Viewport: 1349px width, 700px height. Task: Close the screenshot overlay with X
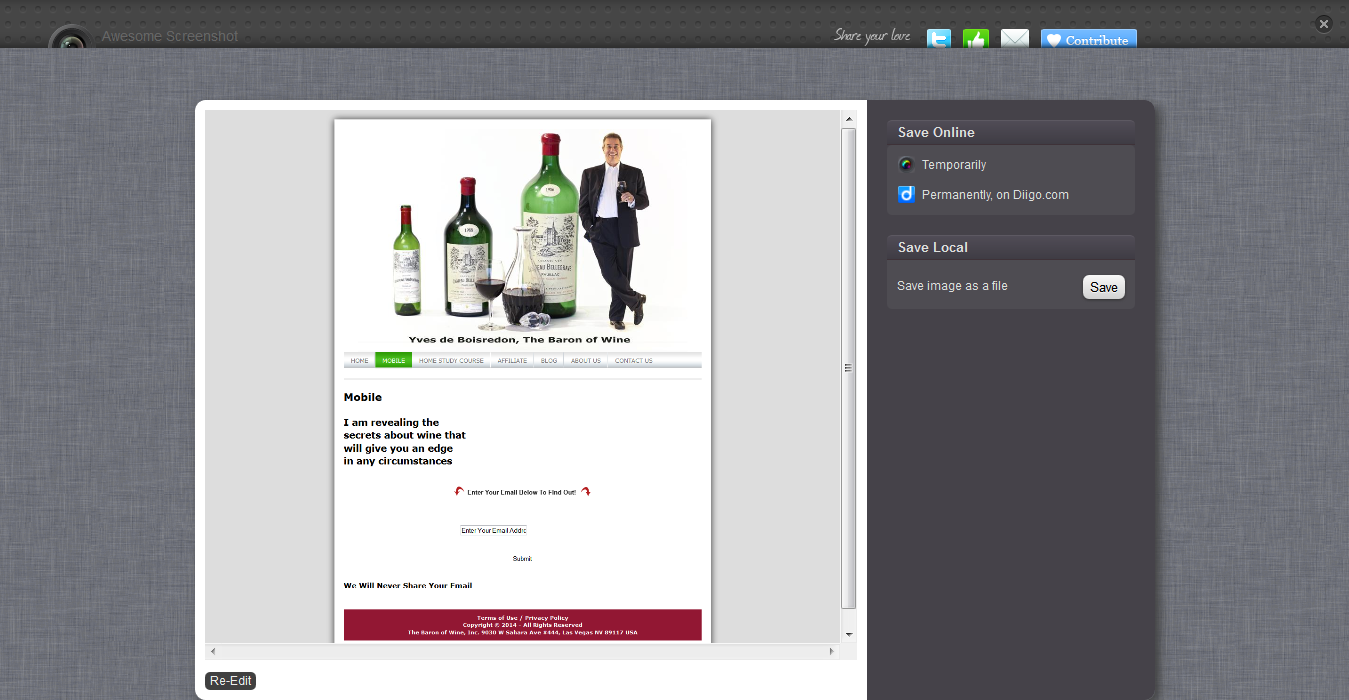coord(1324,24)
